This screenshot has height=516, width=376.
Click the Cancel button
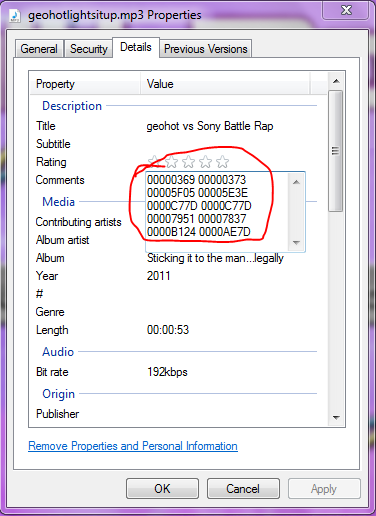[x=243, y=489]
